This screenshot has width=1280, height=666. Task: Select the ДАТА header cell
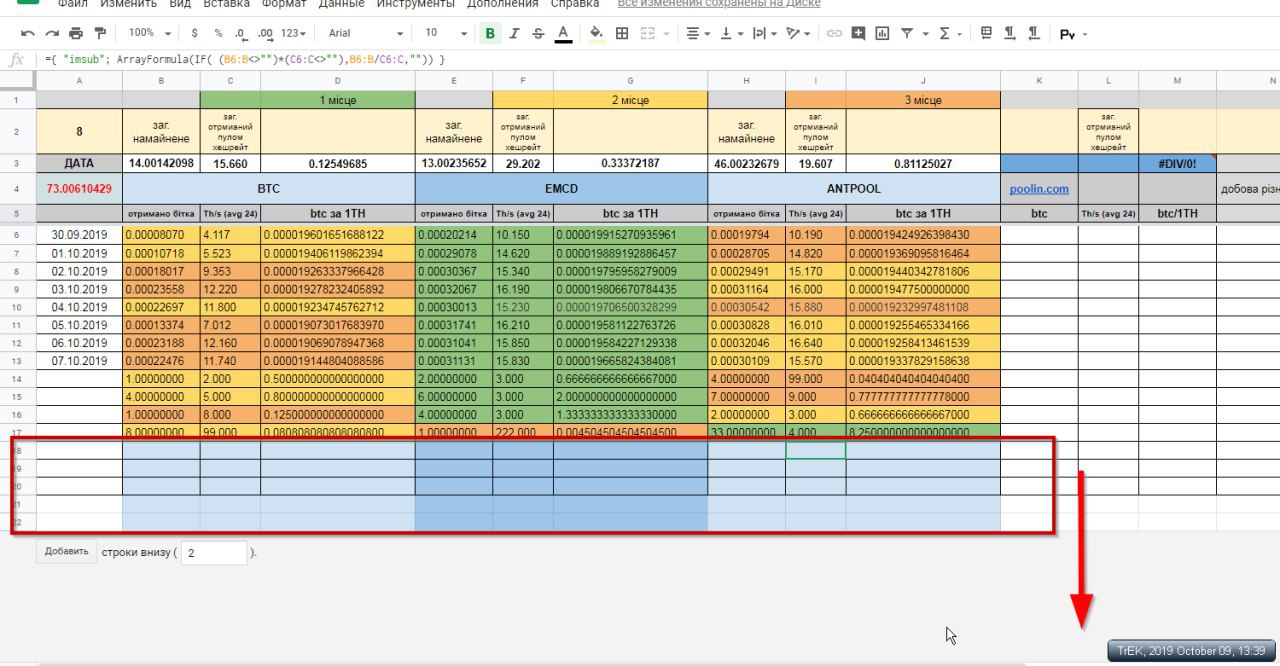[79, 164]
